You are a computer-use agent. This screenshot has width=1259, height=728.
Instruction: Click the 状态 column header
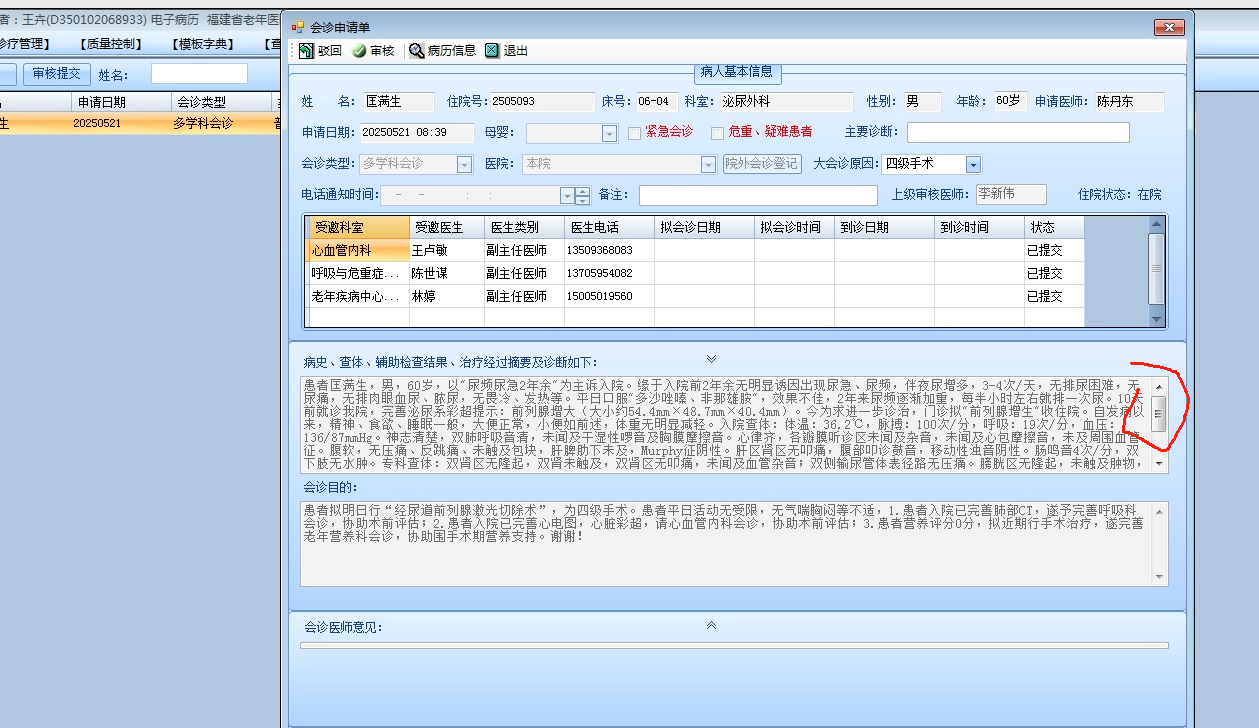tap(1054, 227)
